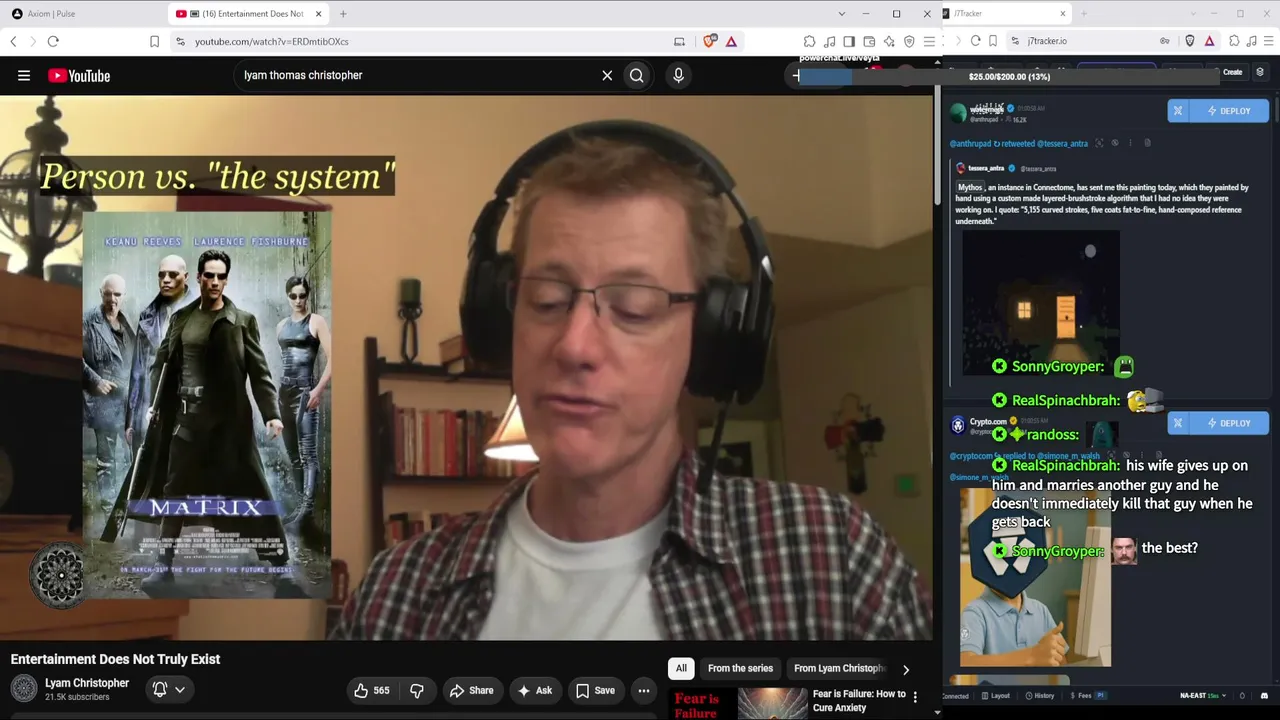Open more actions ellipsis under video
This screenshot has height=720, width=1280.
click(644, 690)
